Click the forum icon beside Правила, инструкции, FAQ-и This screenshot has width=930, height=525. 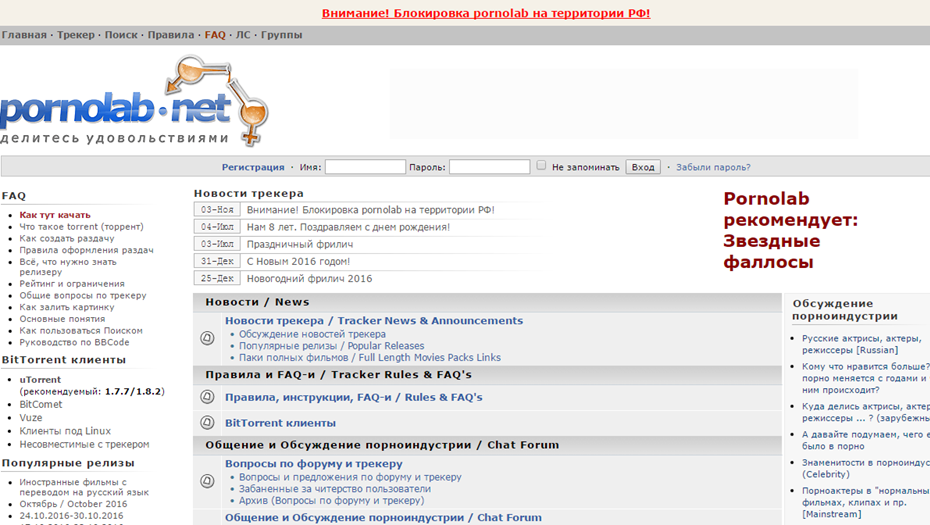click(x=207, y=397)
